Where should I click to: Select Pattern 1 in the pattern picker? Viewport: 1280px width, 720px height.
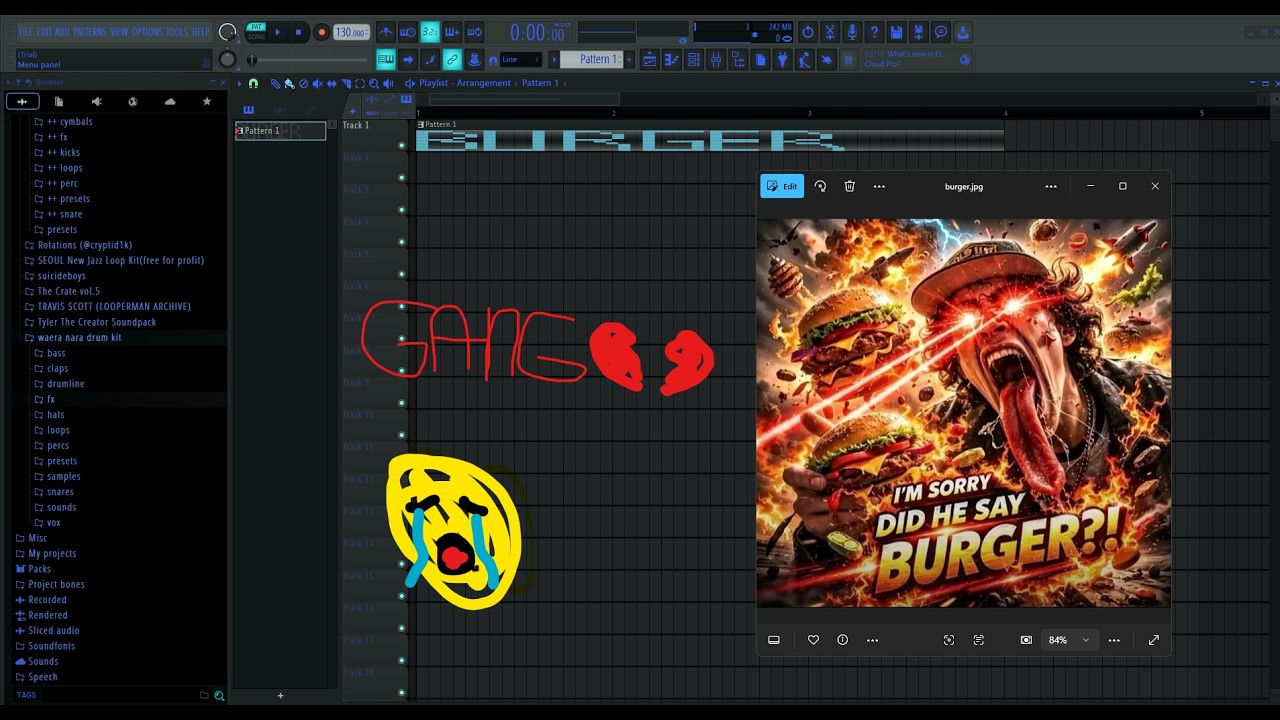(x=281, y=131)
